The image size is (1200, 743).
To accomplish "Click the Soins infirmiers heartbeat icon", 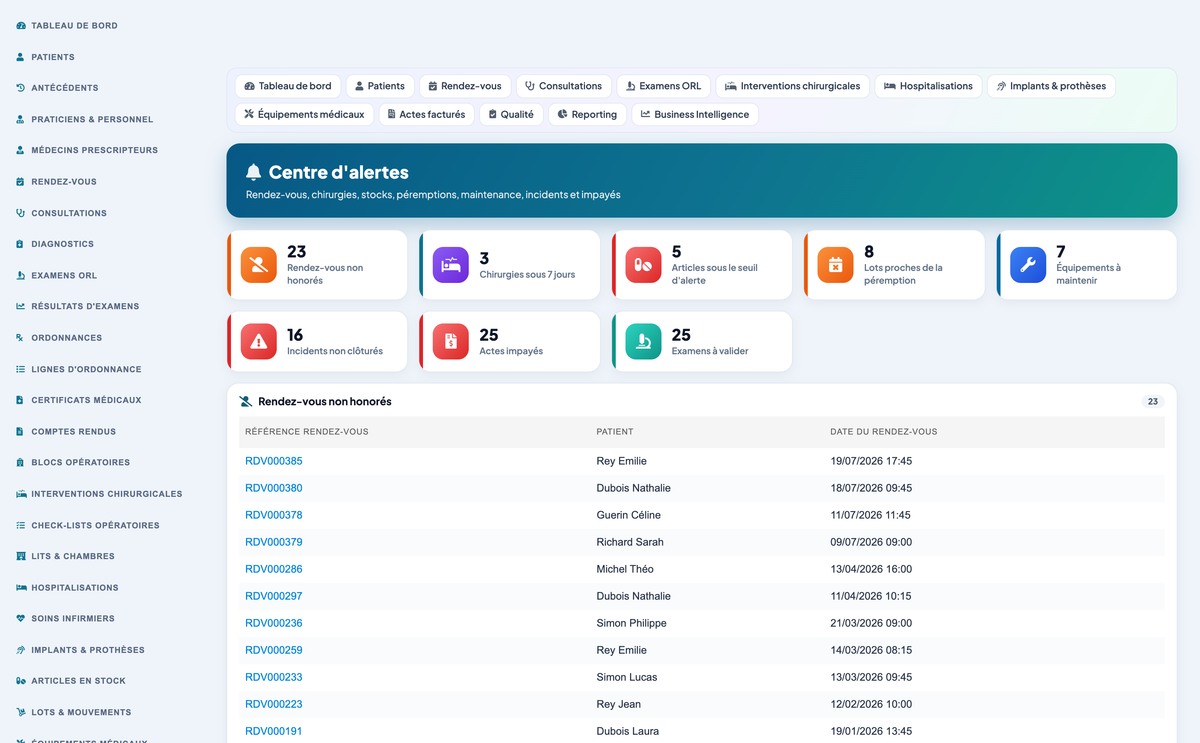I will tap(21, 619).
